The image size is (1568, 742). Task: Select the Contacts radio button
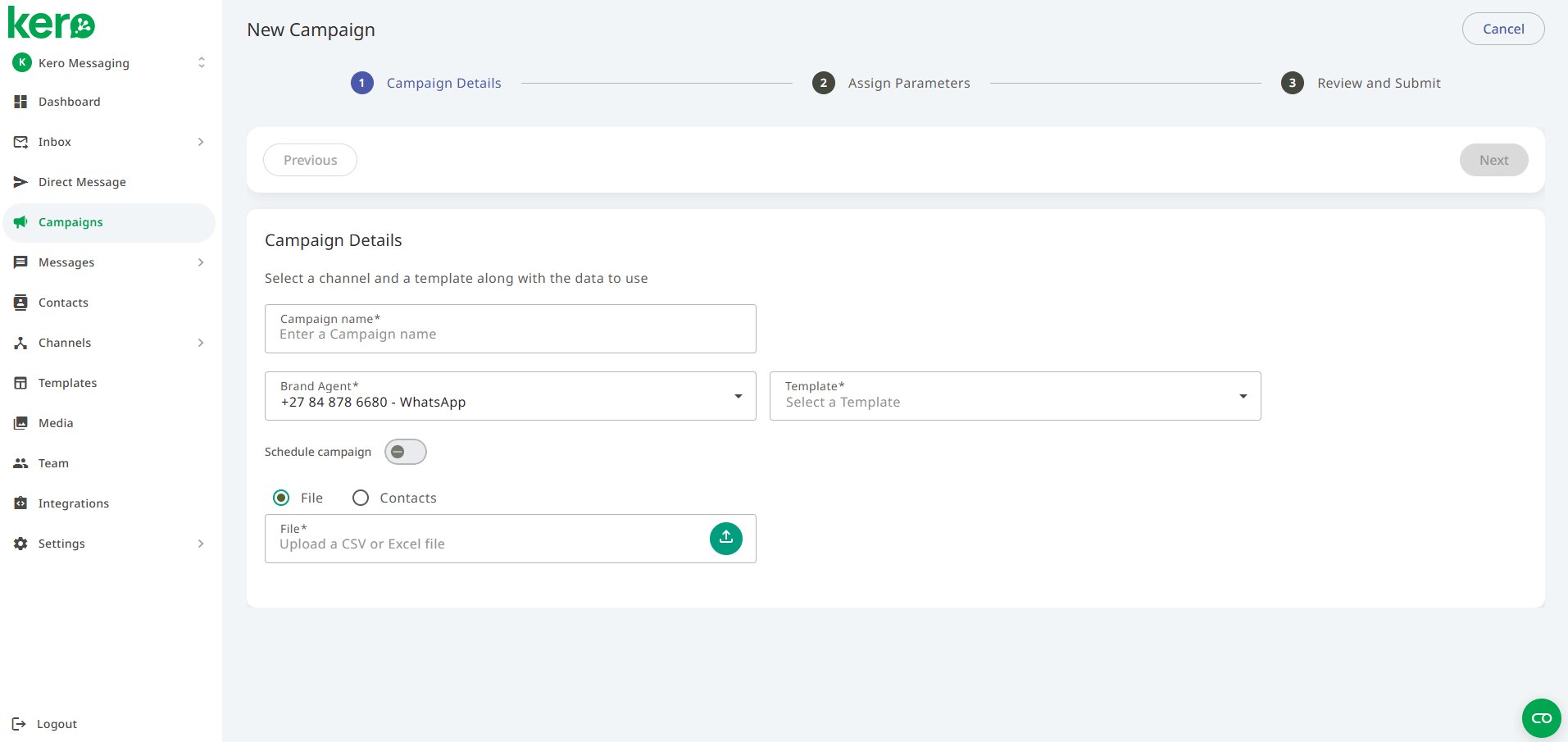(361, 498)
